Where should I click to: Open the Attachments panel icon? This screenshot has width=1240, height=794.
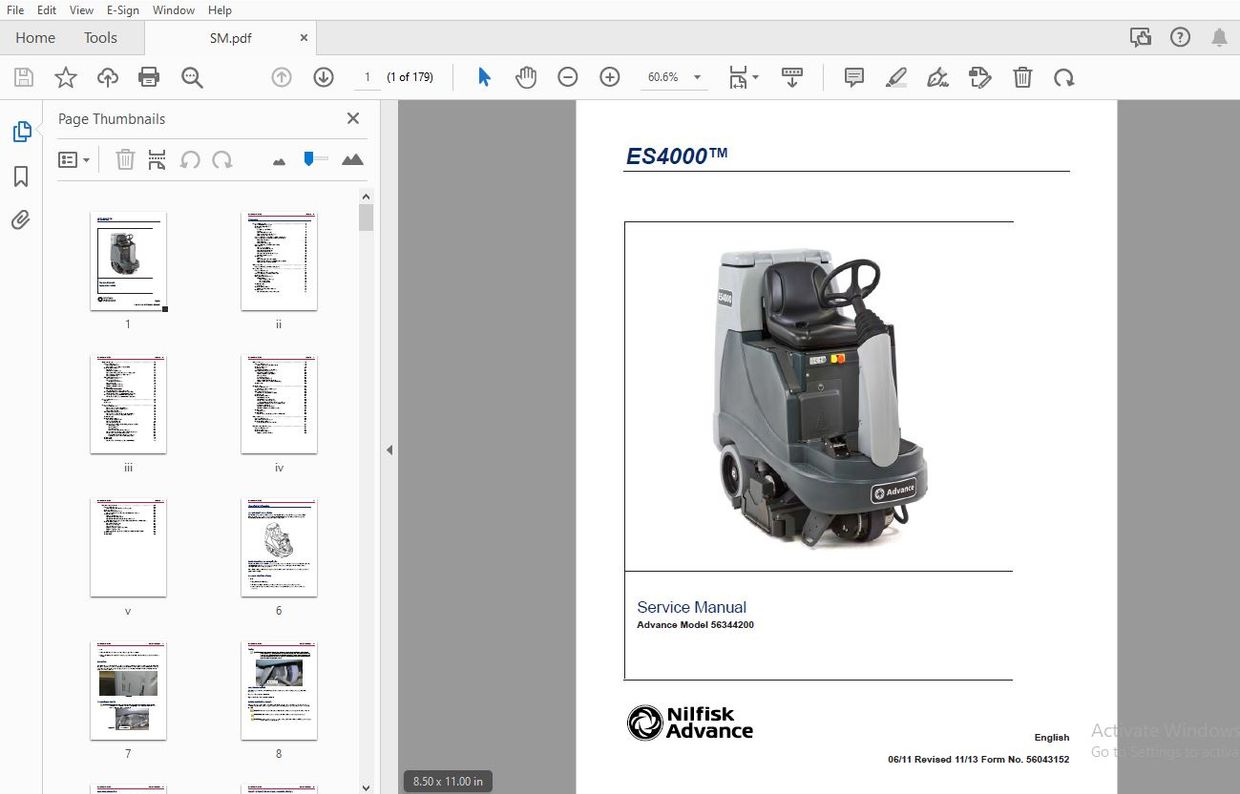pos(21,219)
